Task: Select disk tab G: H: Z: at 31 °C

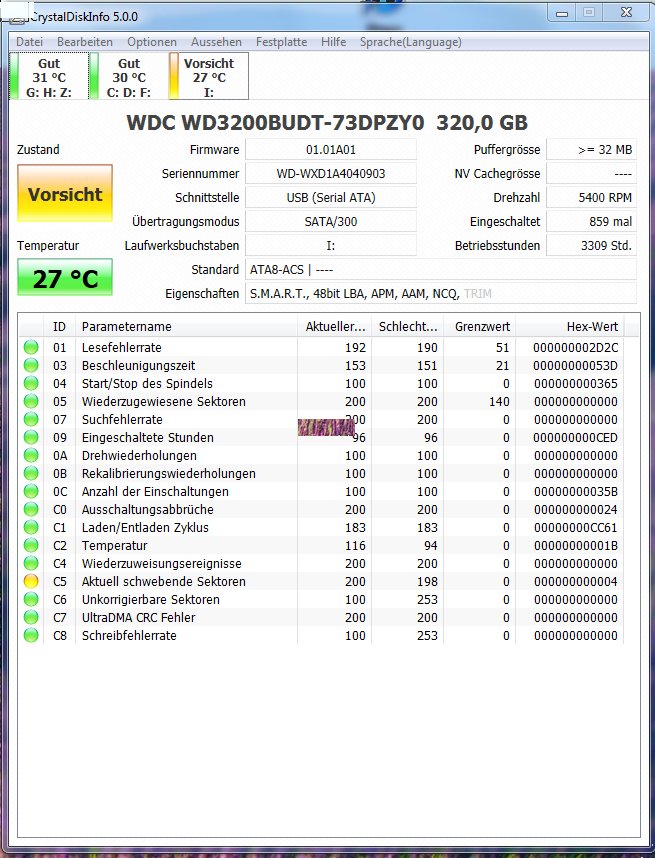Action: click(x=49, y=76)
